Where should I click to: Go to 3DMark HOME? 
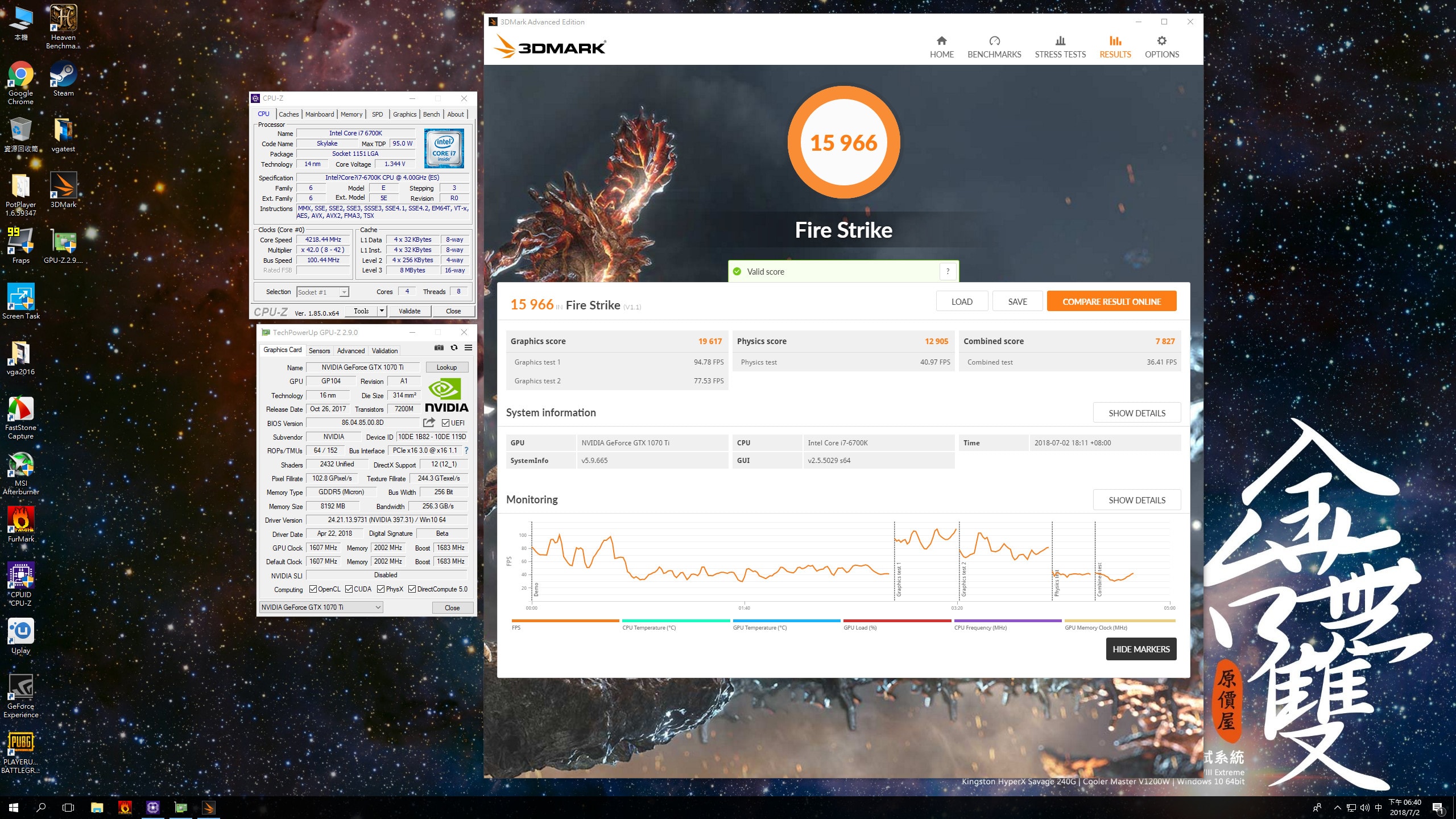tap(942, 47)
